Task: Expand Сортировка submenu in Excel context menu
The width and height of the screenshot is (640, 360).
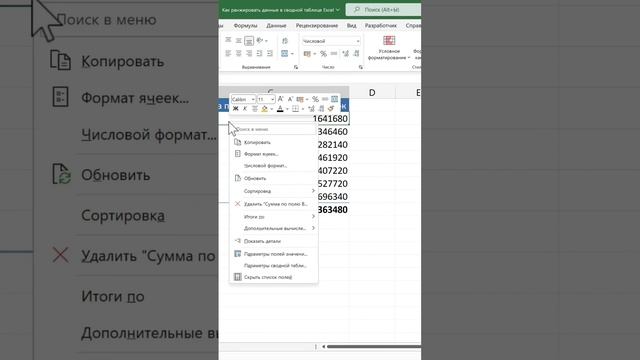Action: 274,191
